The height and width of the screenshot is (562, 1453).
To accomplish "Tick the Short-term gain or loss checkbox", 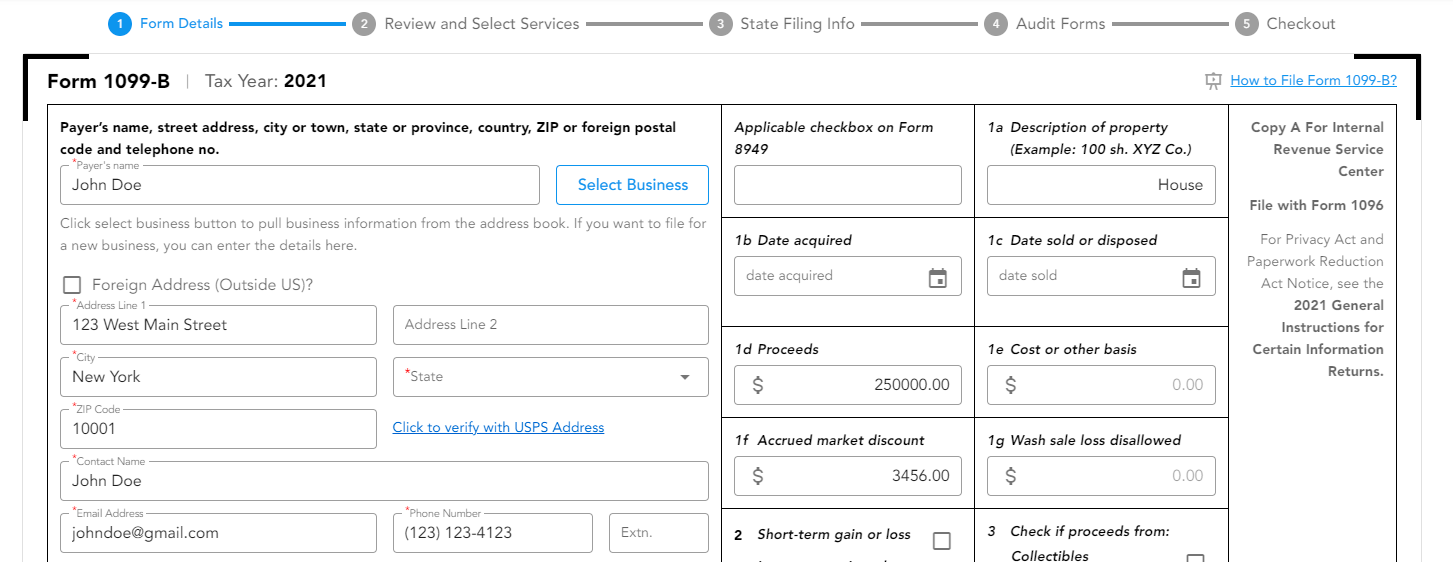I will (941, 541).
